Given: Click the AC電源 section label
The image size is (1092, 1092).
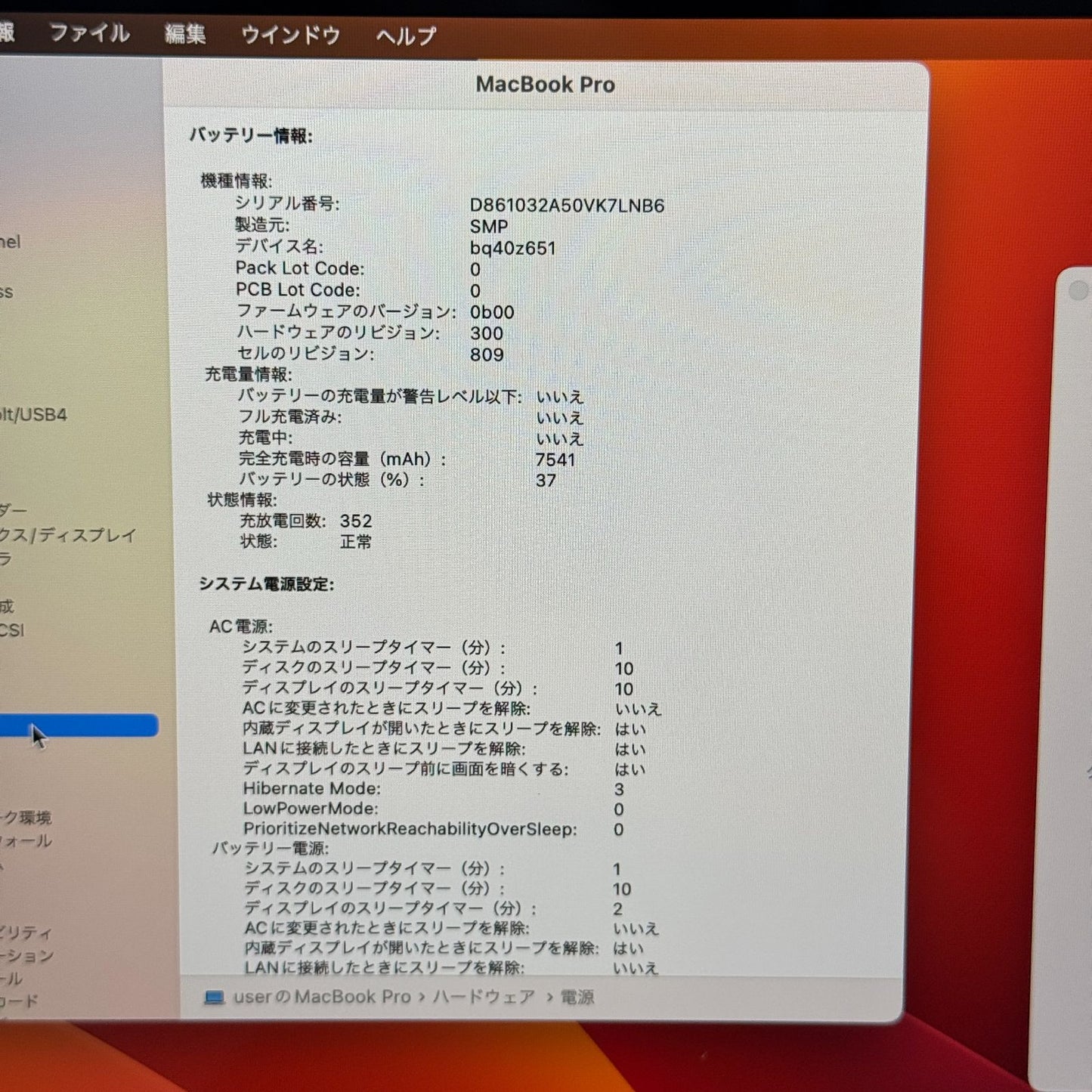Looking at the screenshot, I should coord(241,626).
